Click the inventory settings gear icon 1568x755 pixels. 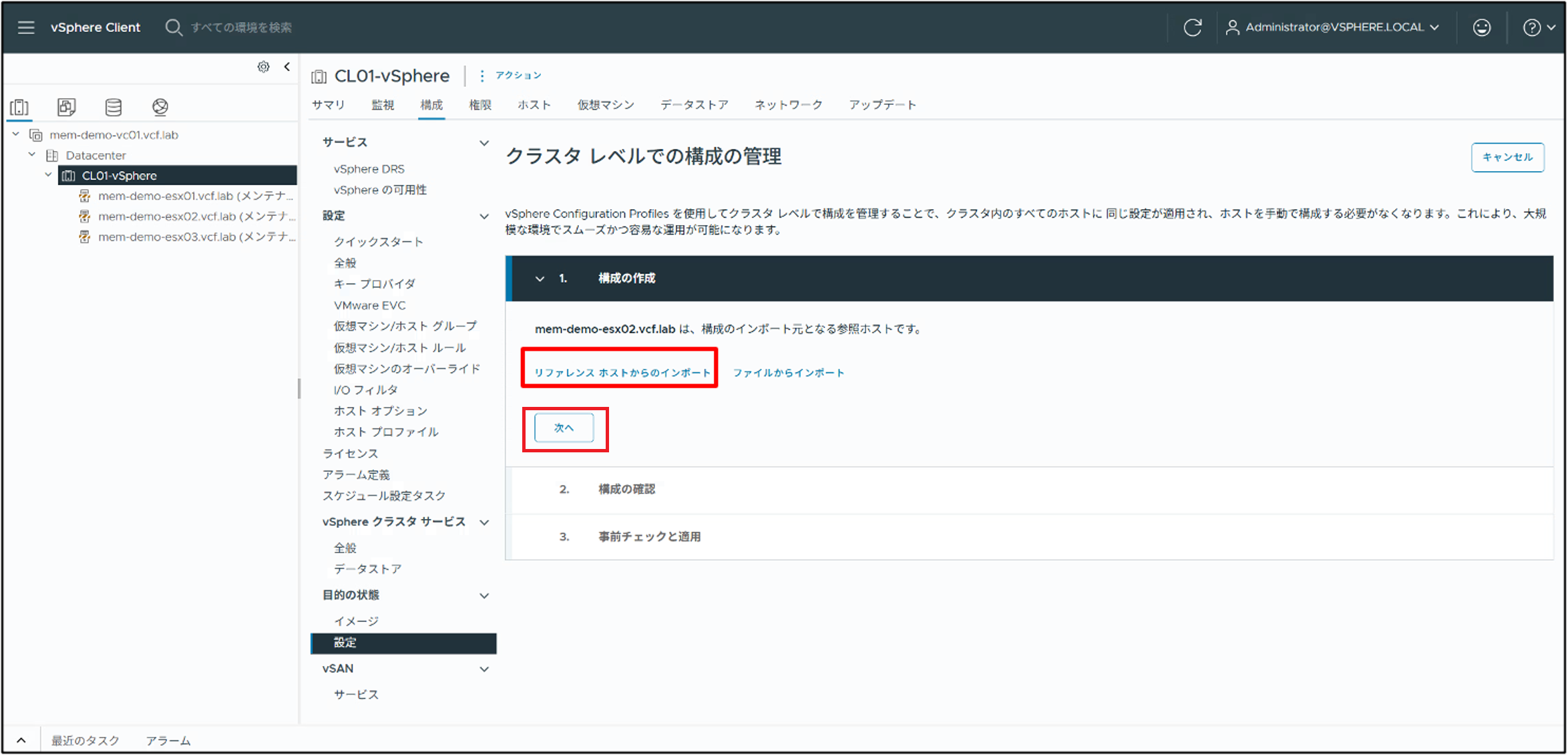pyautogui.click(x=263, y=66)
